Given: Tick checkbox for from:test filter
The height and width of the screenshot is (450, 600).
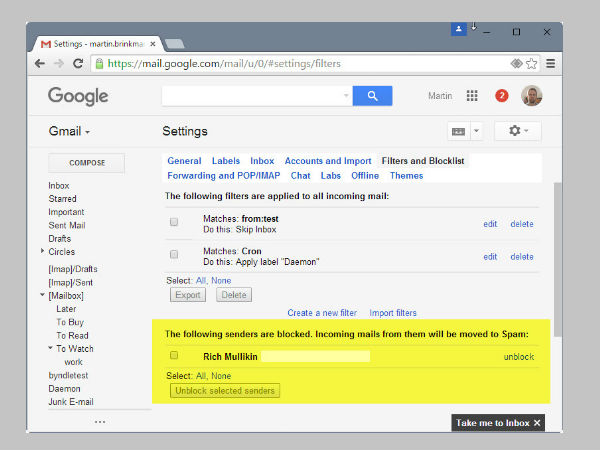Looking at the screenshot, I should coord(174,222).
